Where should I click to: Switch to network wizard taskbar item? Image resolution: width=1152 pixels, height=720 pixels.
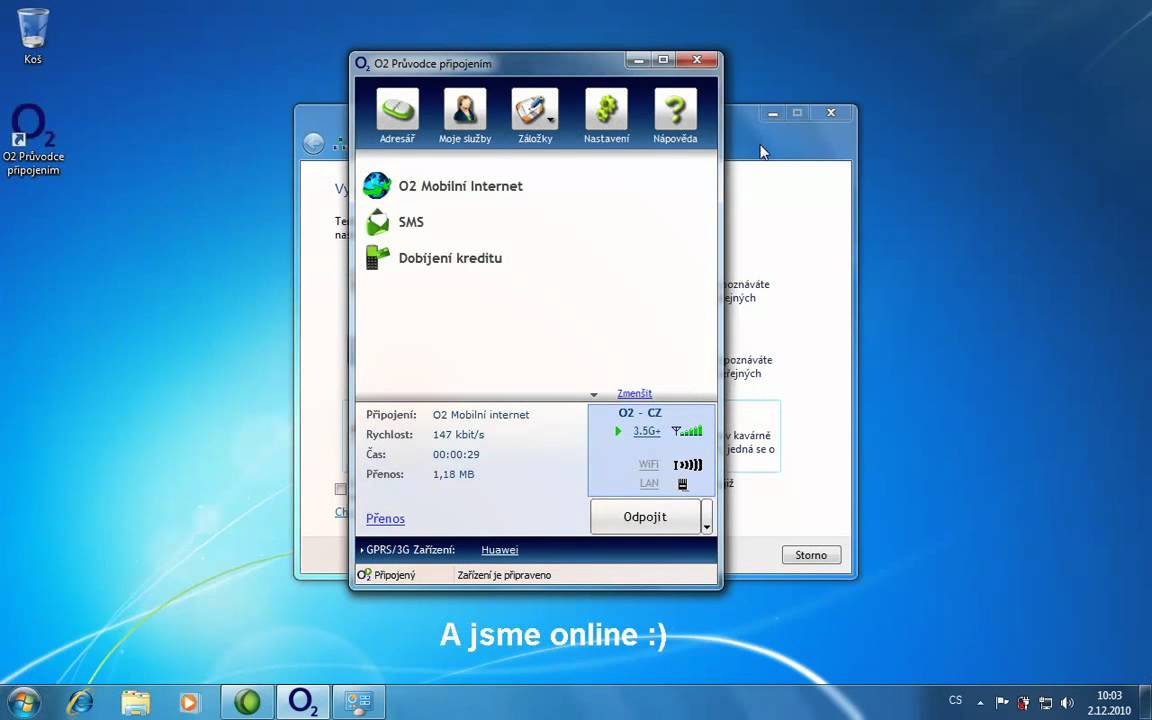(x=359, y=702)
